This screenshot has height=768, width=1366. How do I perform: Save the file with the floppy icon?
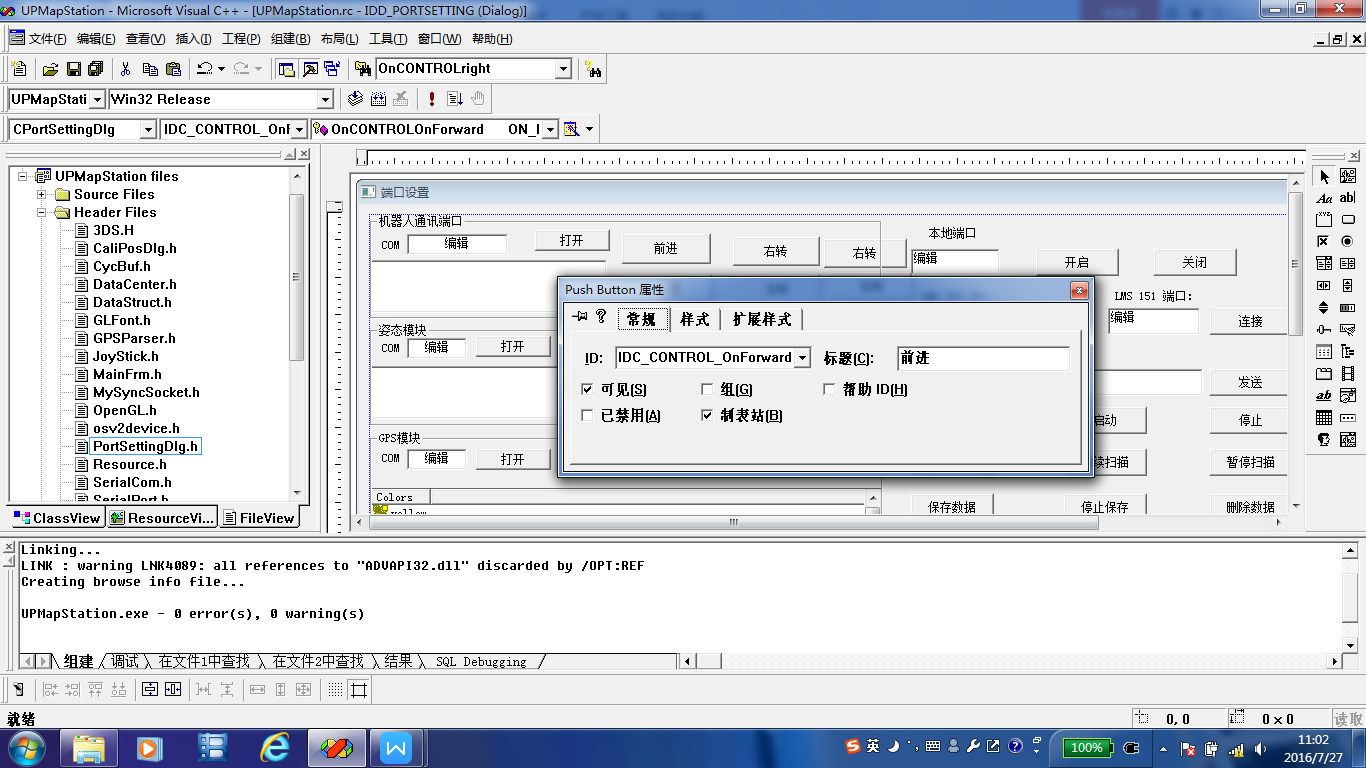(73, 69)
